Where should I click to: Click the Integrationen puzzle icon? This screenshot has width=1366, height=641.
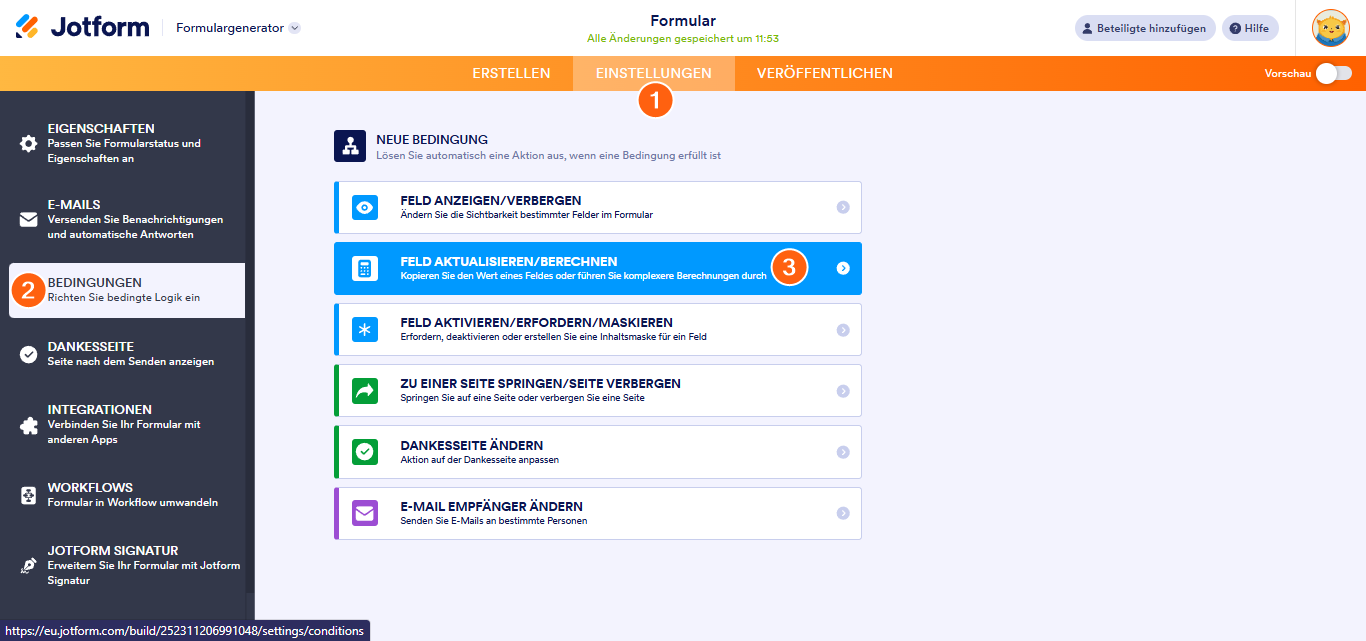(28, 425)
